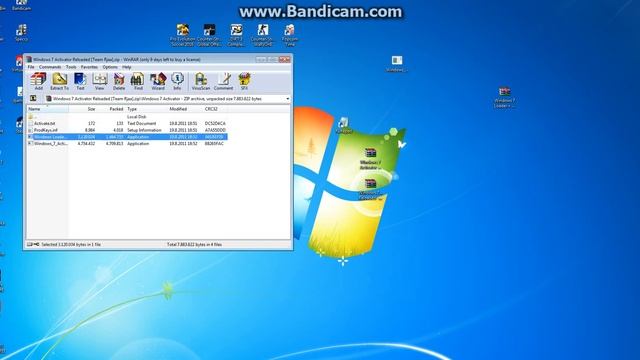
Task: Select the Pro Evolution Soccer desktop shortcut
Action: pos(182,35)
